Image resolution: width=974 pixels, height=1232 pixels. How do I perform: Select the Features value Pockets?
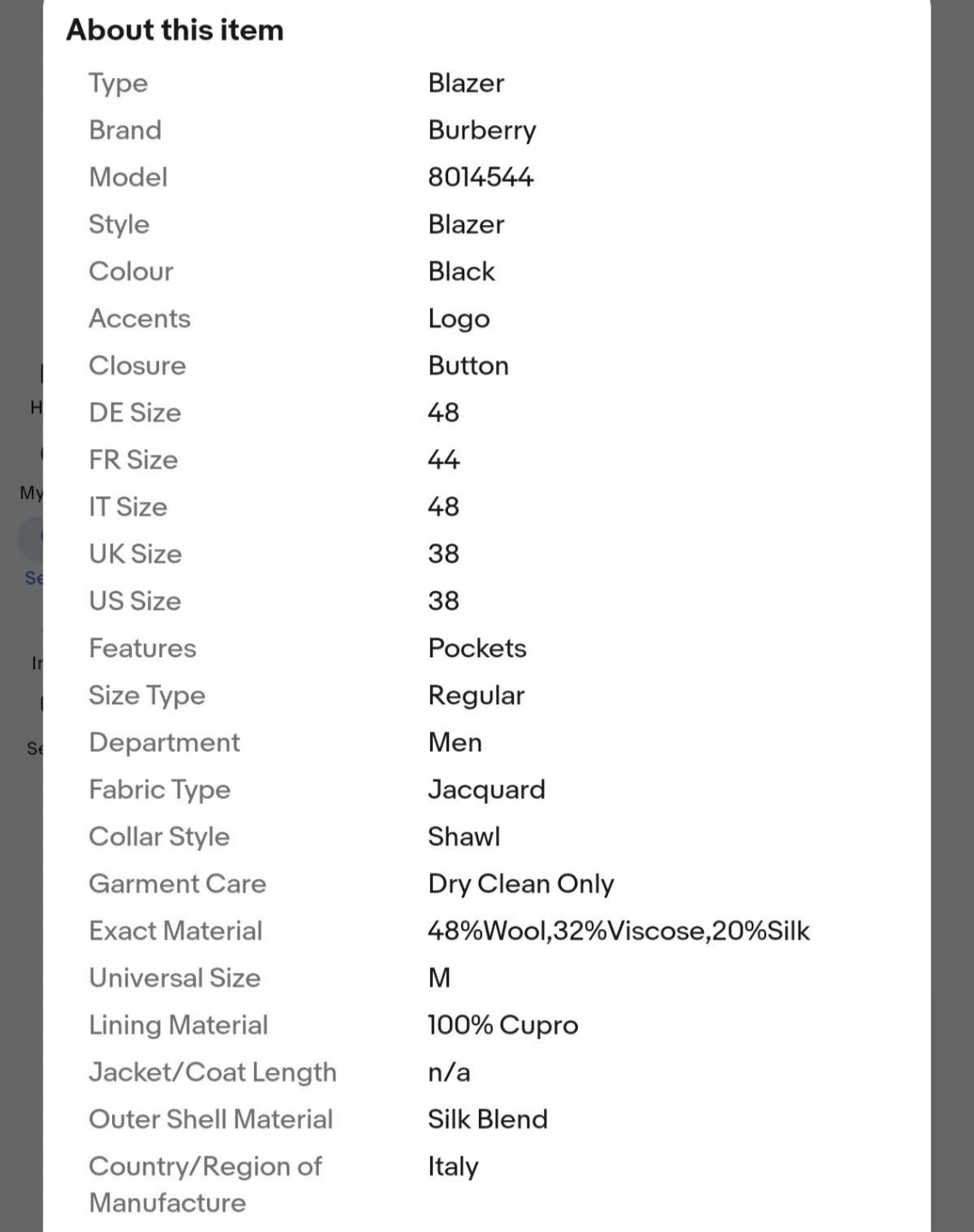click(477, 648)
